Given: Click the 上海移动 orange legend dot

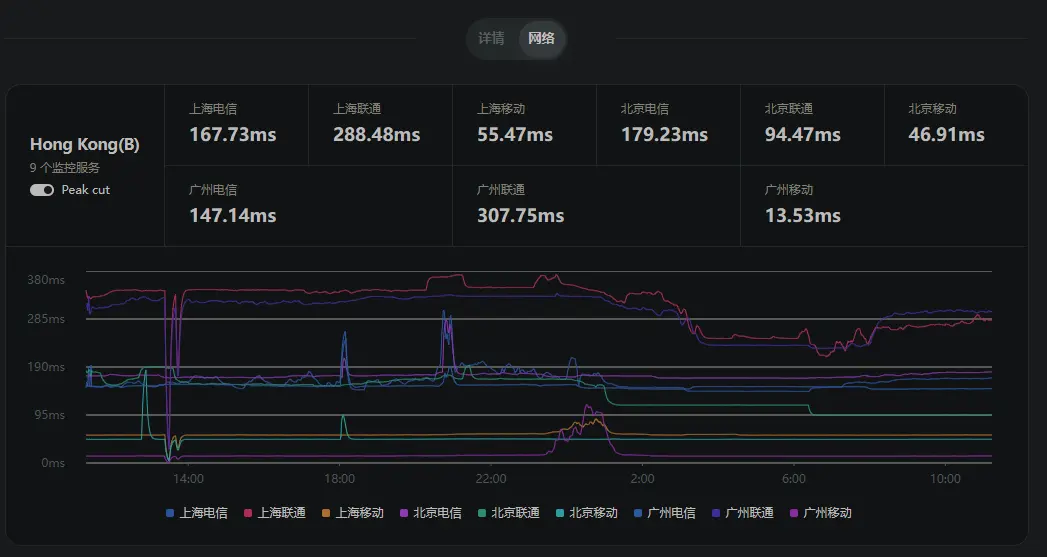Looking at the screenshot, I should (x=326, y=513).
